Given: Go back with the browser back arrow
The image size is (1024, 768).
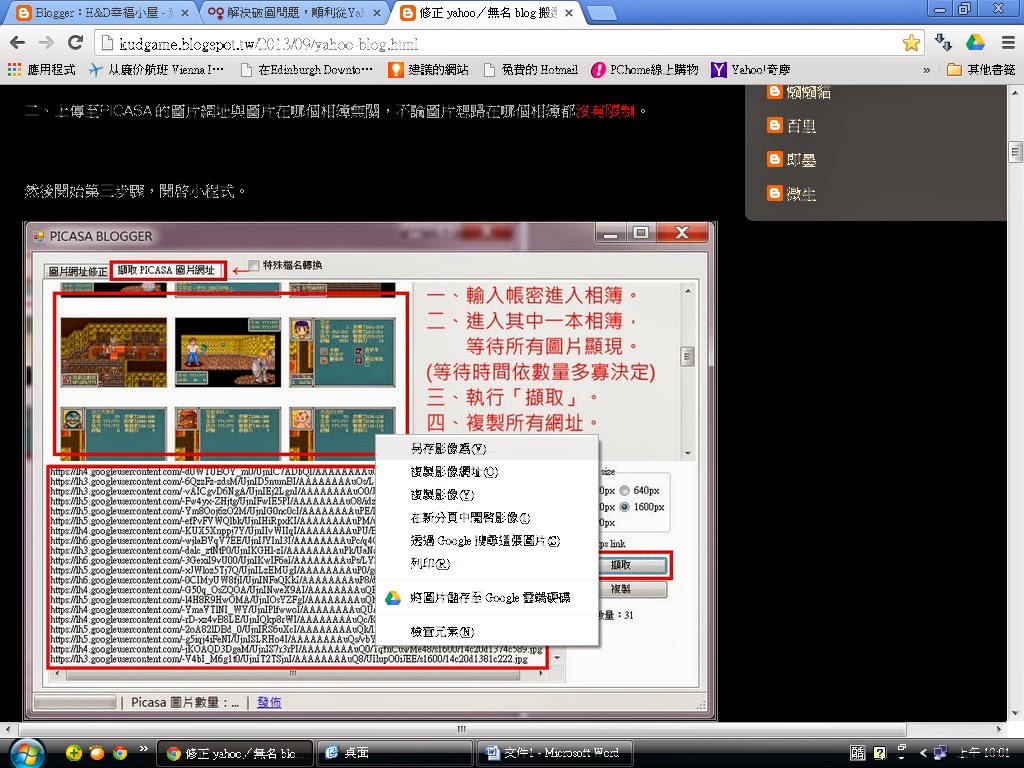Looking at the screenshot, I should coord(18,43).
